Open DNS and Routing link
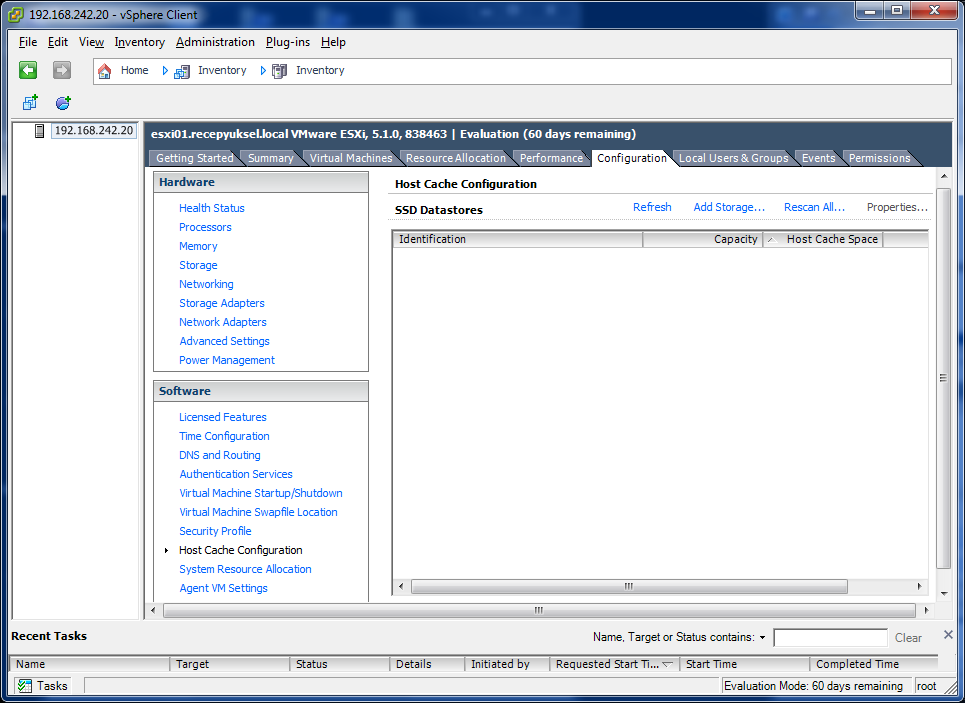 point(220,456)
